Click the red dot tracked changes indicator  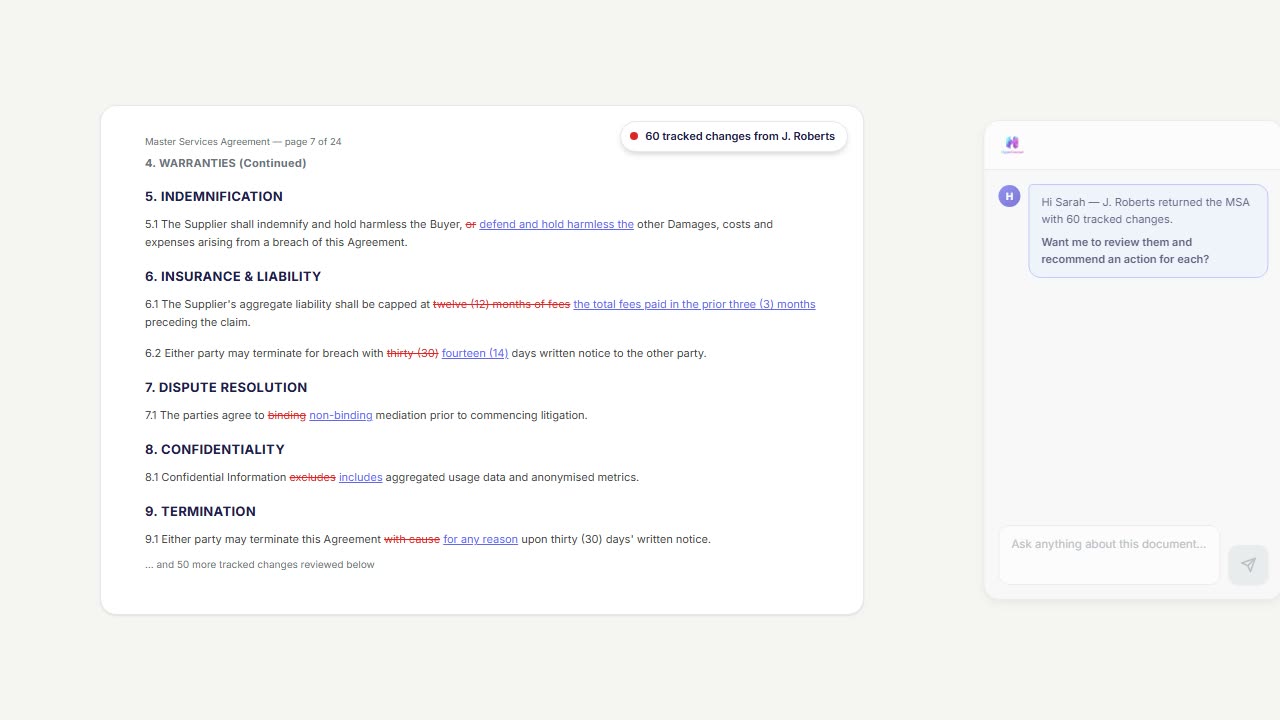pyautogui.click(x=634, y=137)
